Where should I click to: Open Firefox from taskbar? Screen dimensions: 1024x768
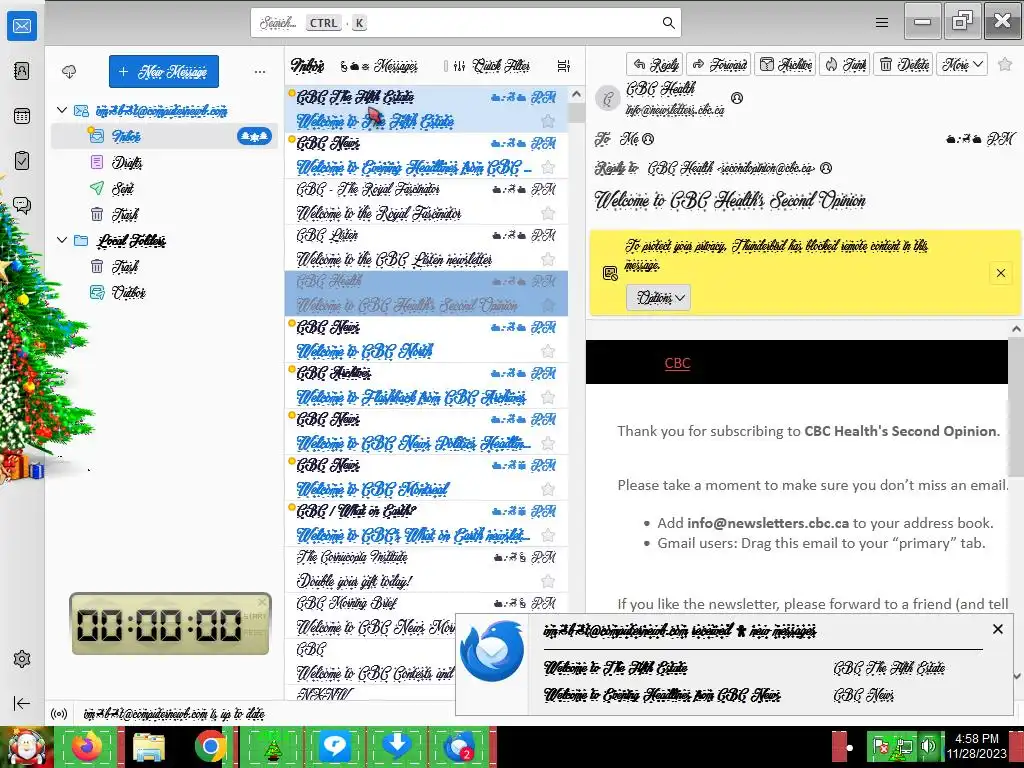click(87, 746)
